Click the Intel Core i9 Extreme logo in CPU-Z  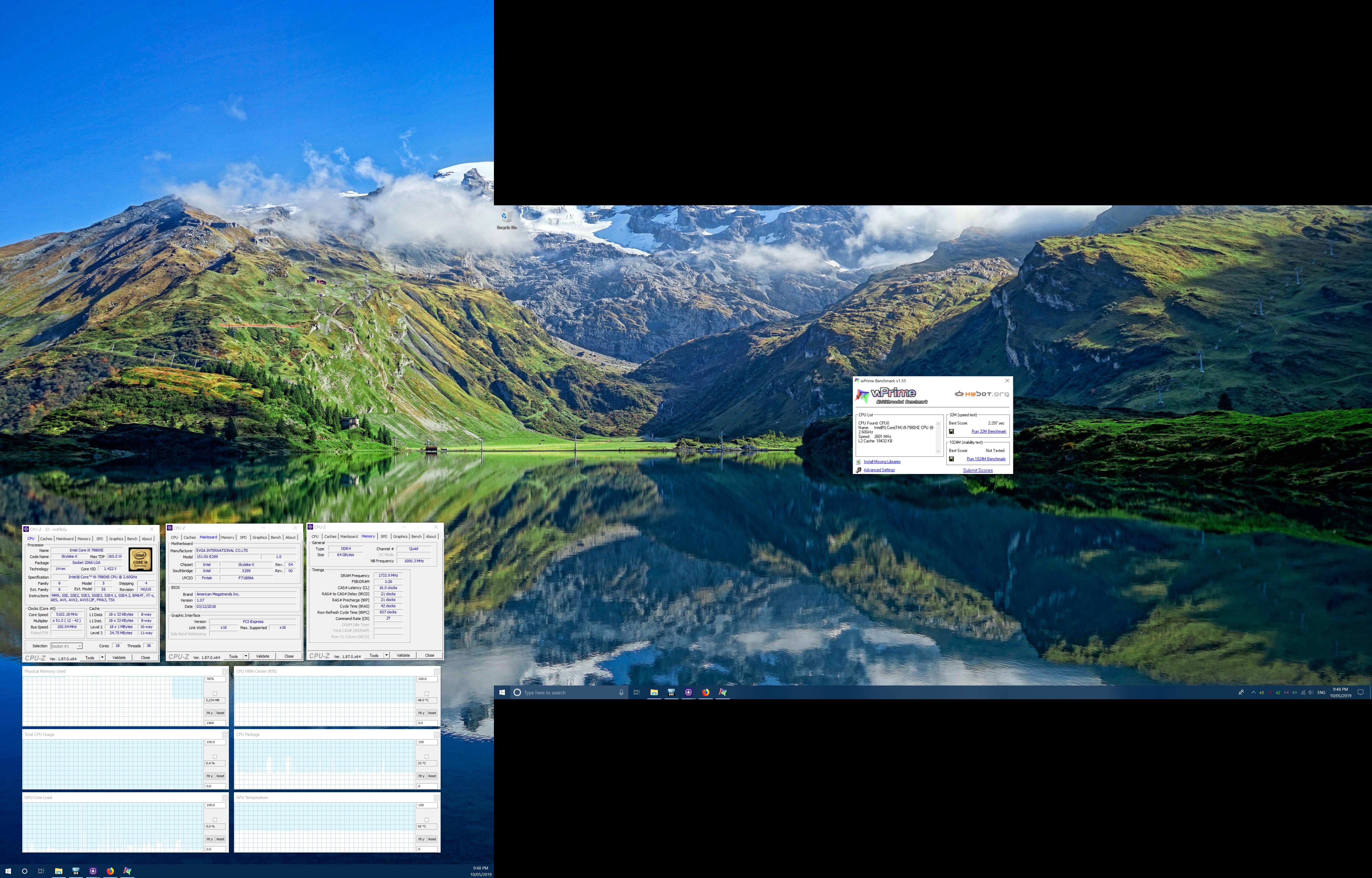140,559
